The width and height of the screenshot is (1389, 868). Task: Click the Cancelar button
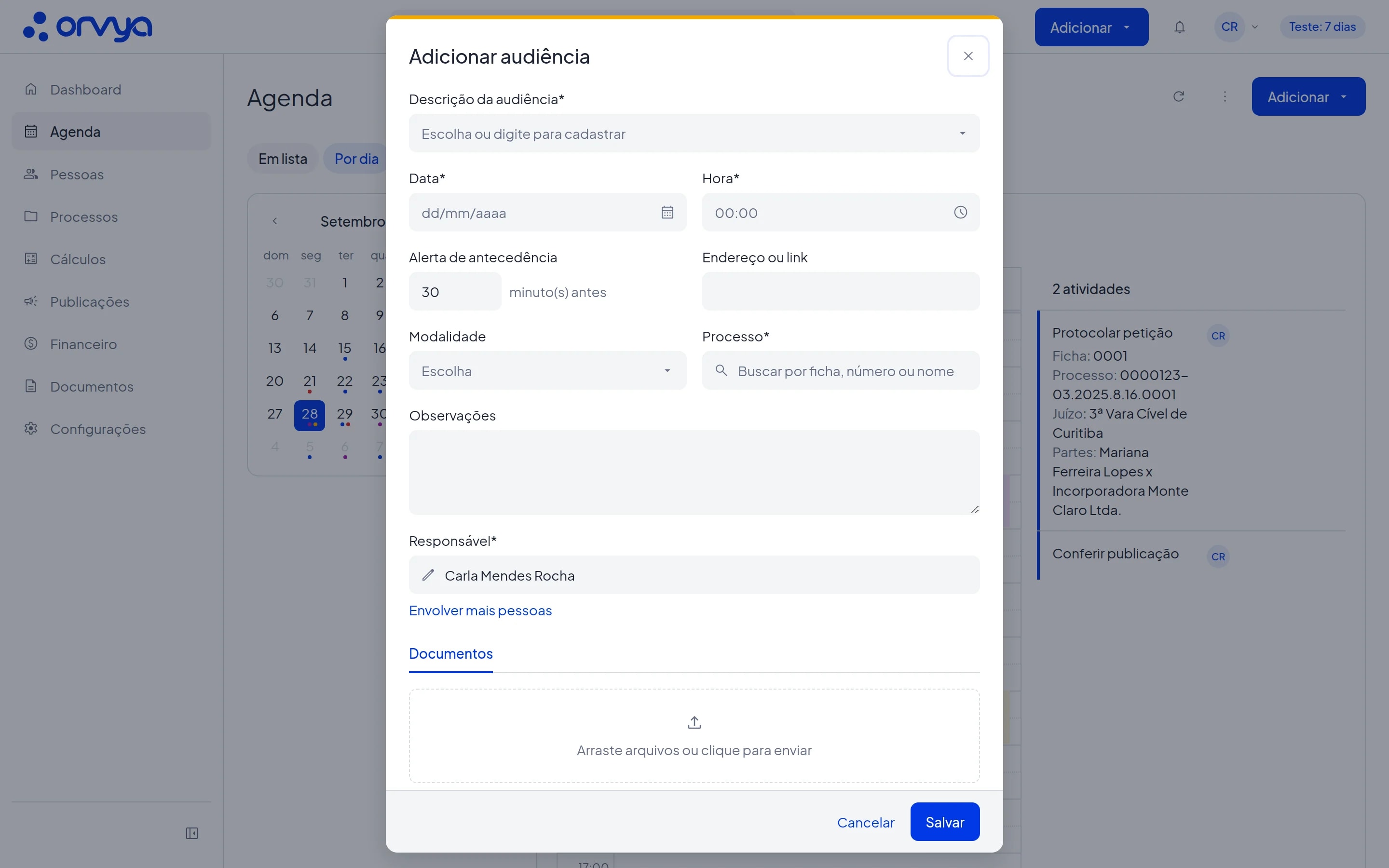(866, 823)
